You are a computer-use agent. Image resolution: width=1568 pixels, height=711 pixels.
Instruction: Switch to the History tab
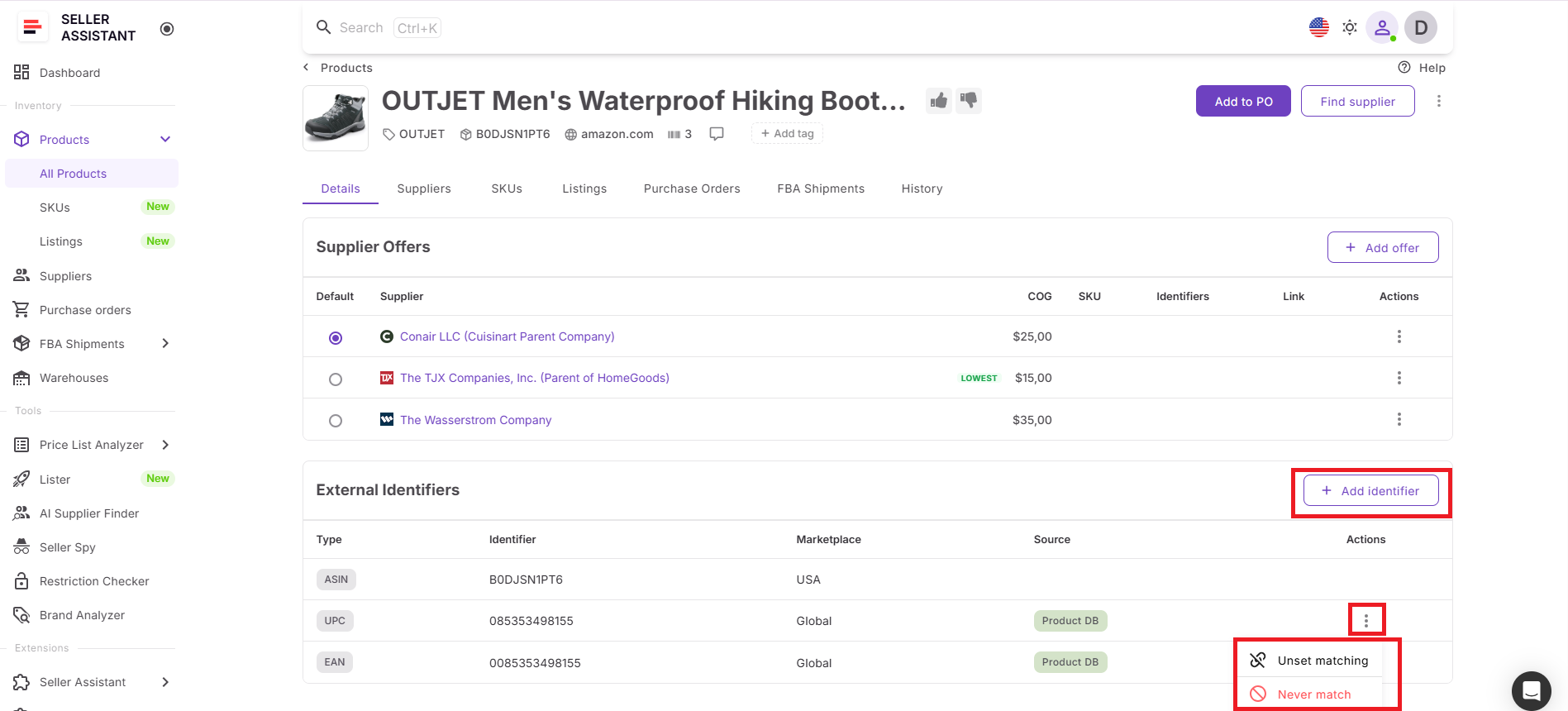922,188
